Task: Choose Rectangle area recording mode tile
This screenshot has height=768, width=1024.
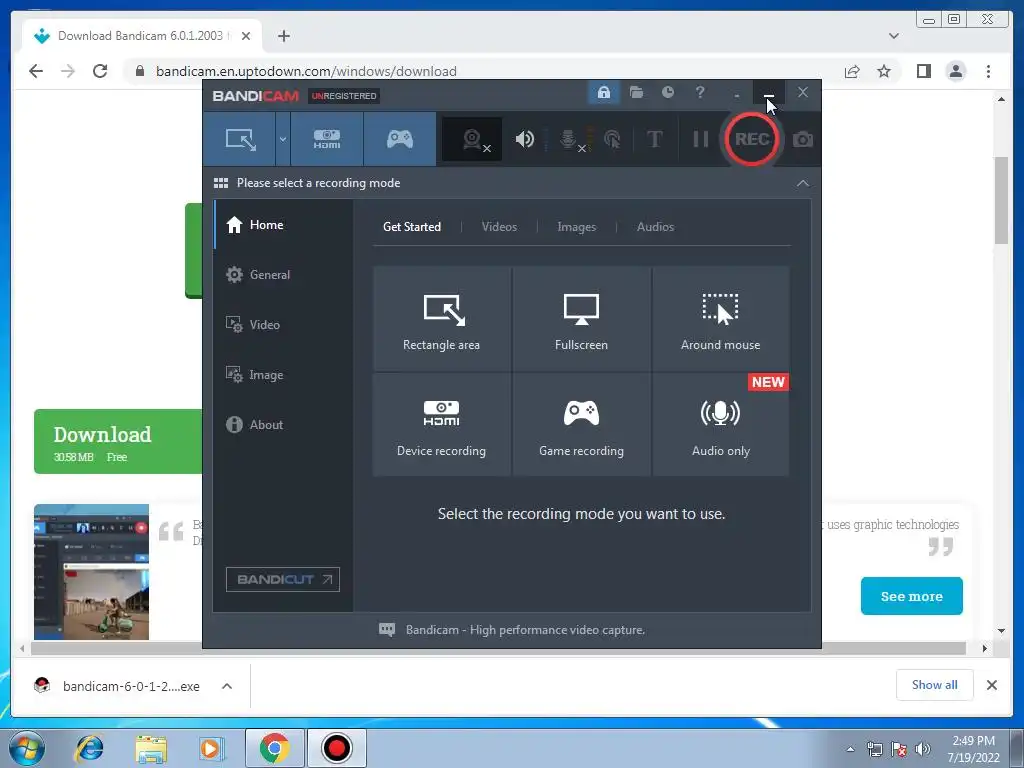Action: coord(441,319)
